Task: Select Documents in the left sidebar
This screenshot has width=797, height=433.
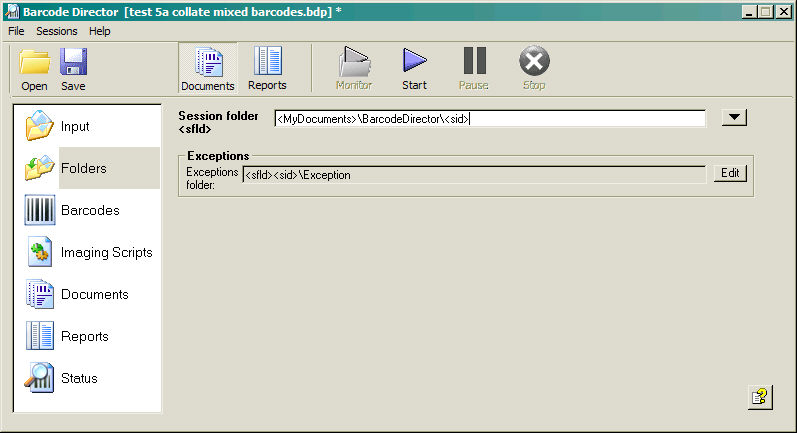Action: click(x=94, y=294)
